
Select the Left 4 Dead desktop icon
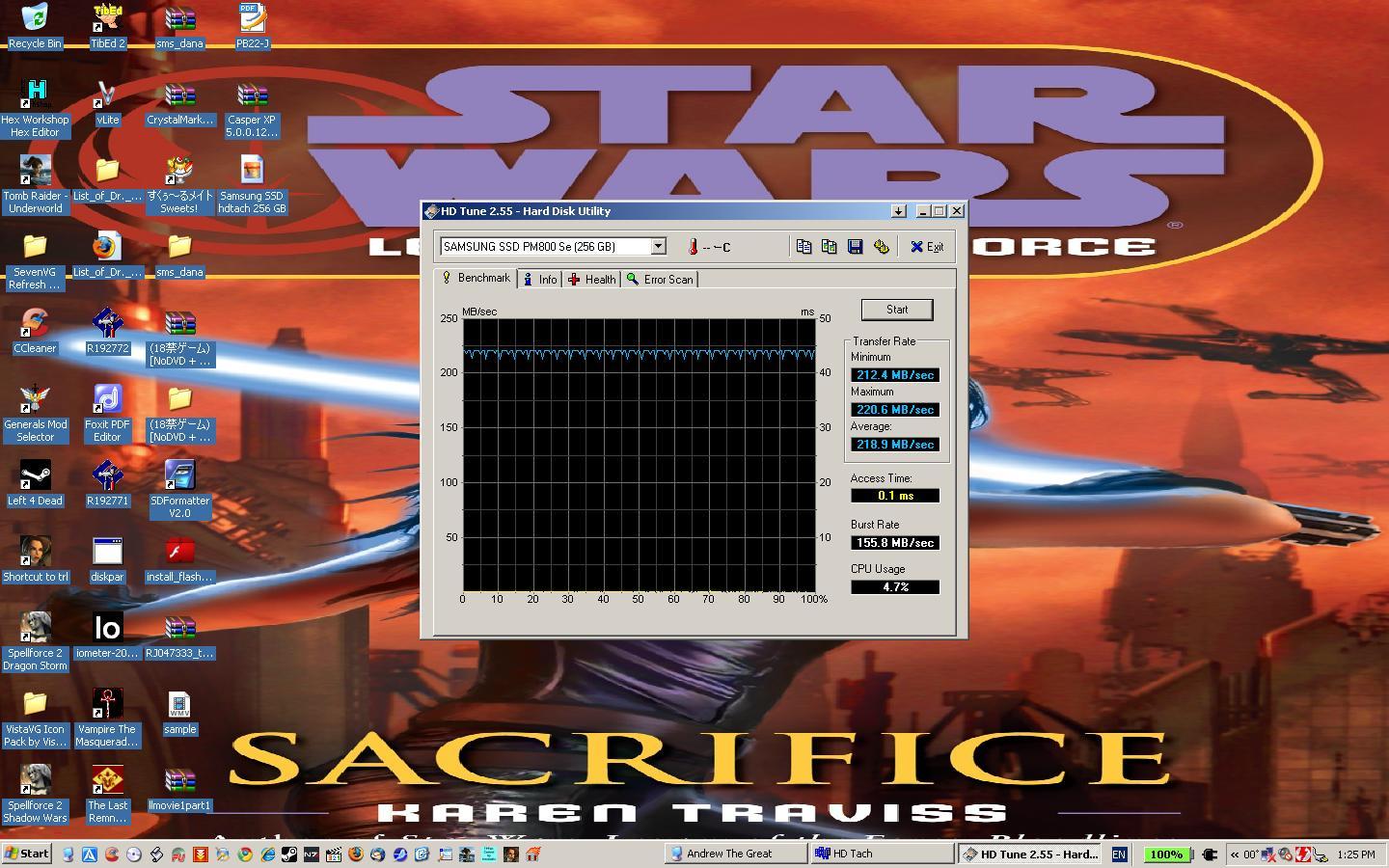35,483
